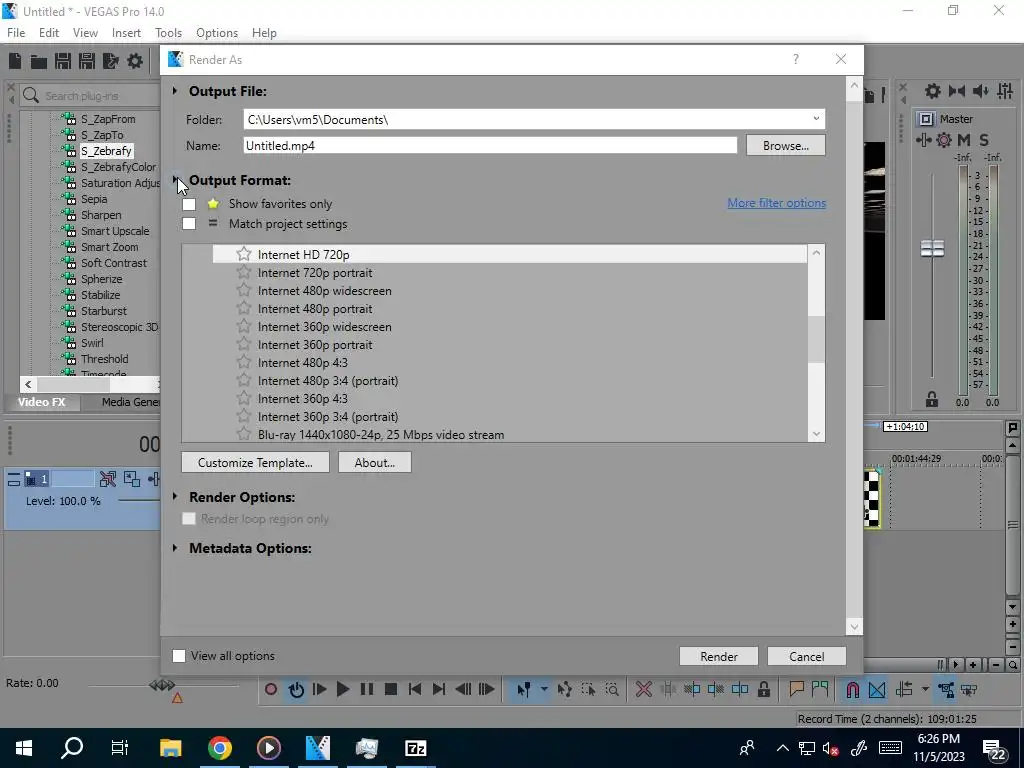Screen dimensions: 1024x768
Task: Click Go to End transport button
Action: 439,689
